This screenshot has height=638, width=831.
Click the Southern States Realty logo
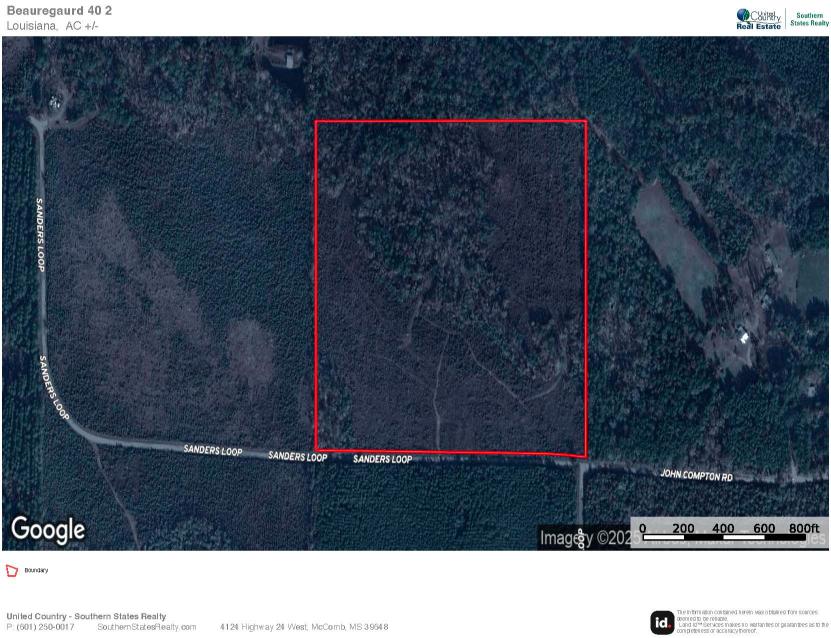pyautogui.click(x=809, y=19)
